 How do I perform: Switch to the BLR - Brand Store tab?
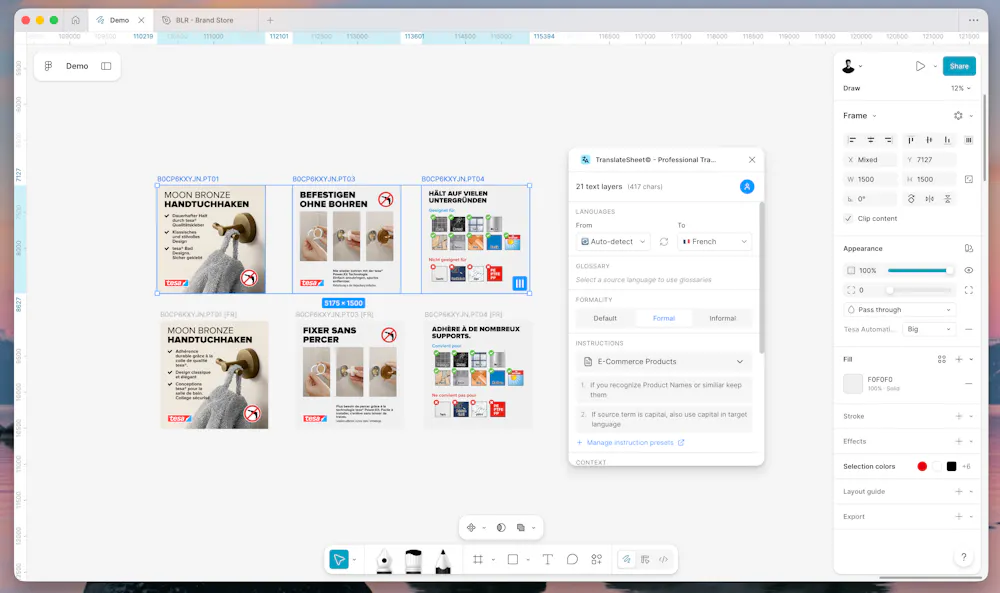pos(206,20)
